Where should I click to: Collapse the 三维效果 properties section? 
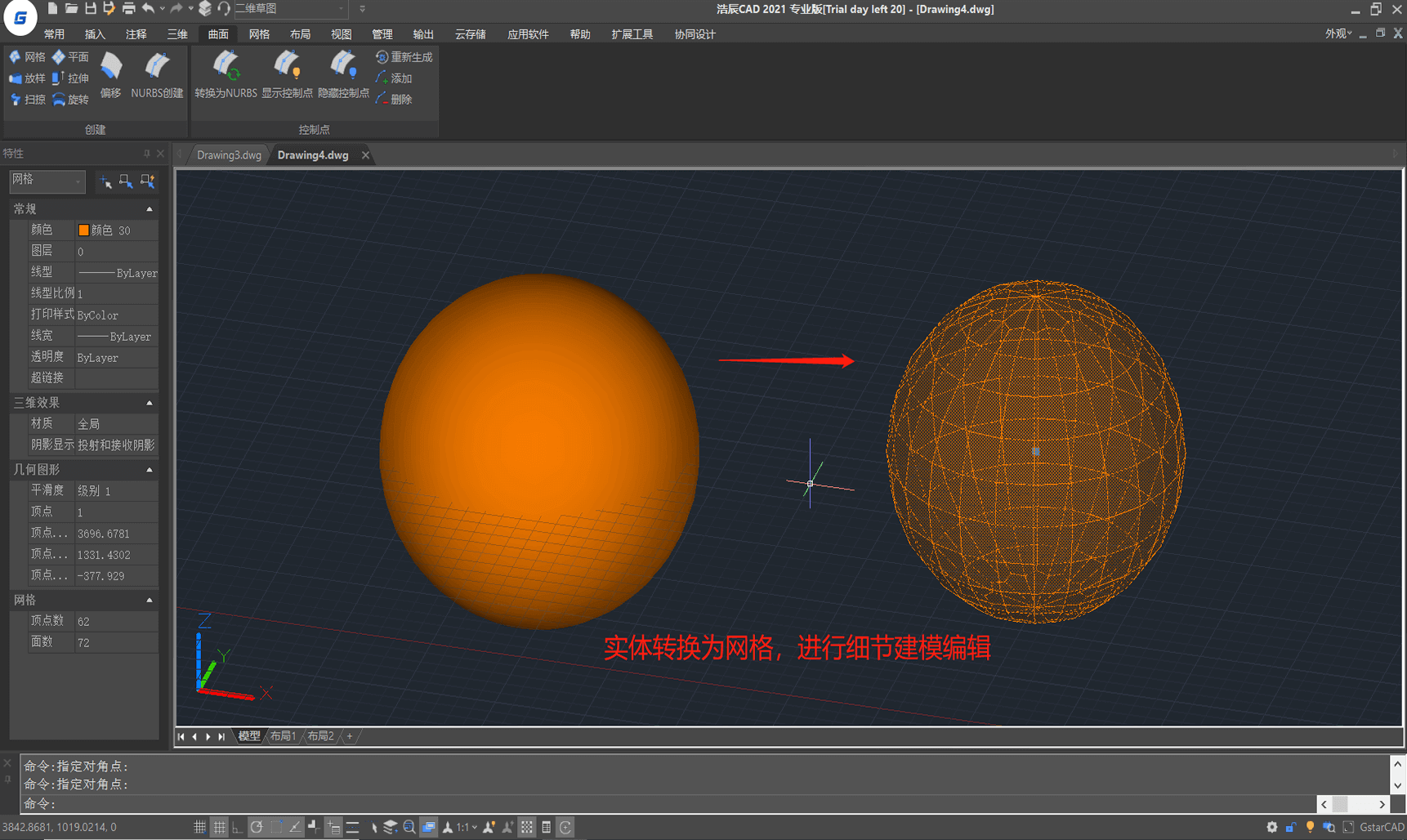[150, 403]
